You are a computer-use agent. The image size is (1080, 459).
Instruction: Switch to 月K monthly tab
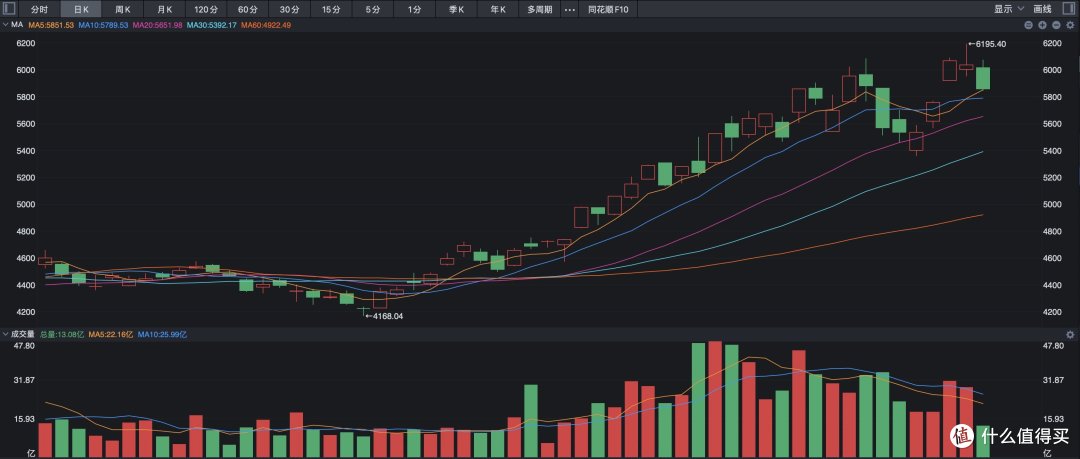(x=164, y=9)
